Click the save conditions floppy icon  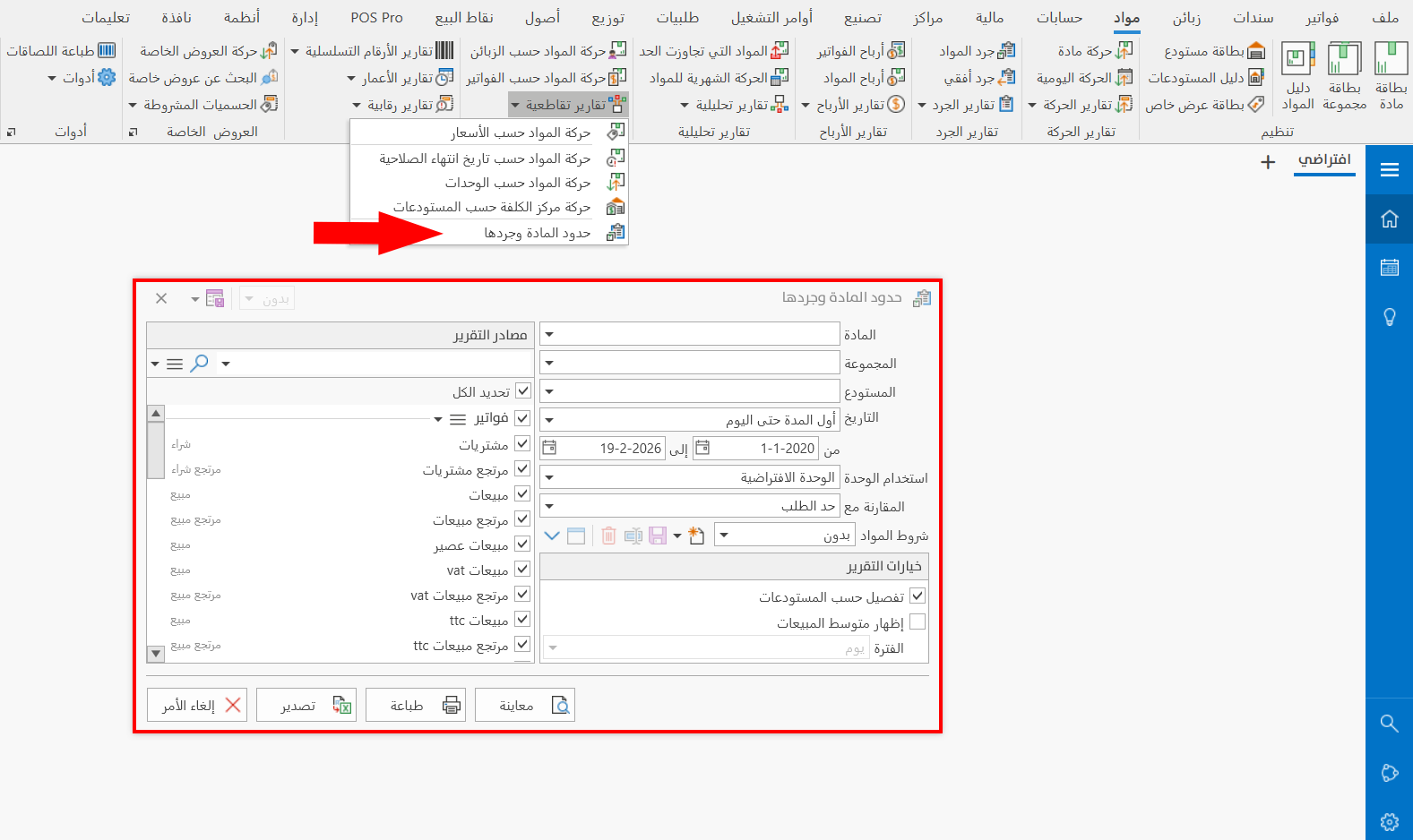click(x=658, y=536)
